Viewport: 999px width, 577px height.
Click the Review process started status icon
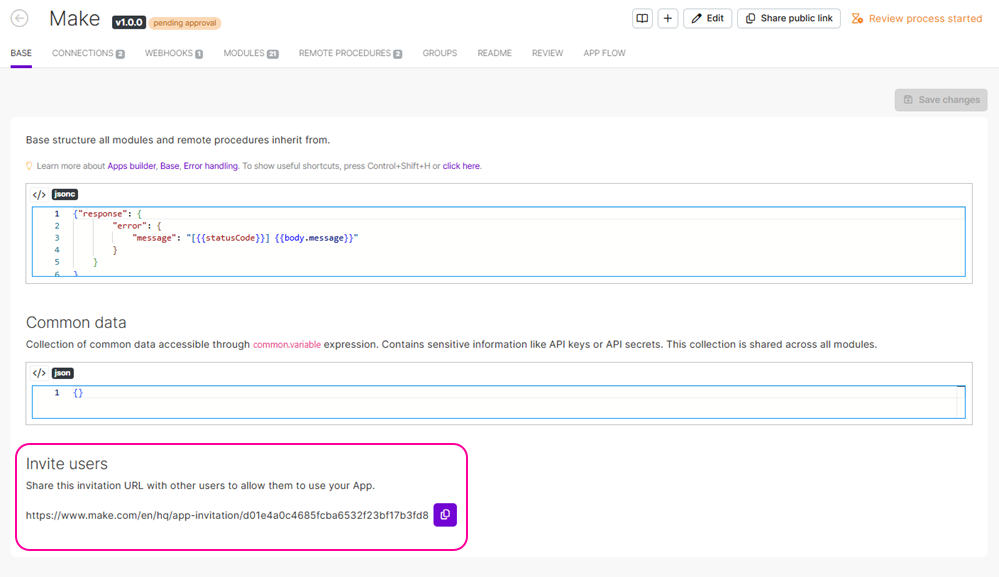coord(857,19)
